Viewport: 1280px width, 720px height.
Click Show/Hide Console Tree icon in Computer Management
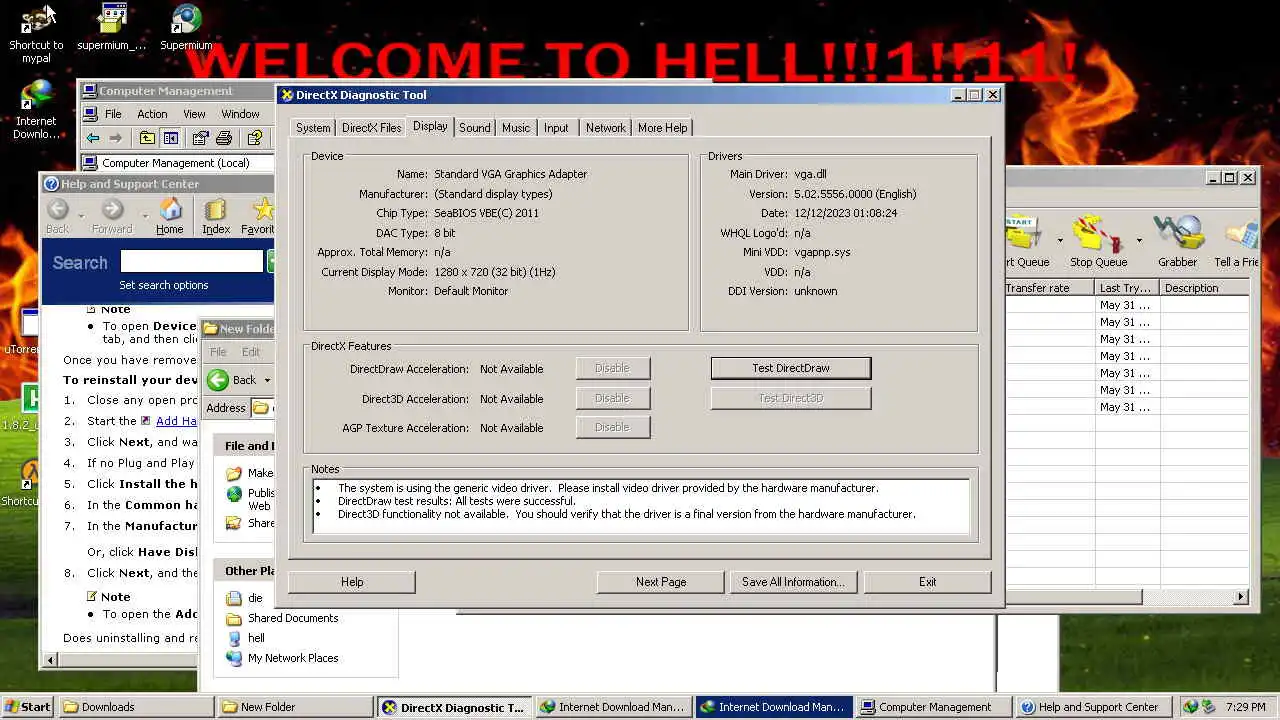[x=171, y=138]
